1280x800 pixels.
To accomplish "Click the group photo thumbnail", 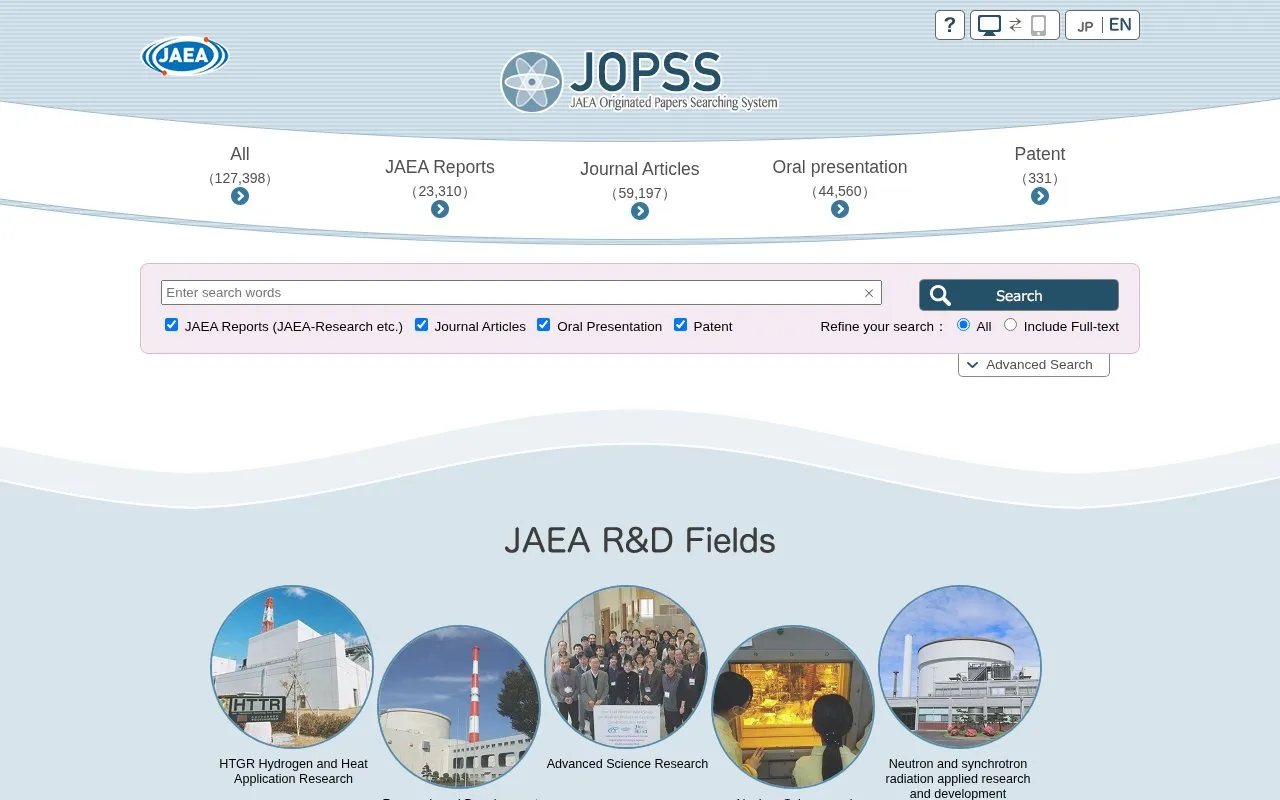I will pyautogui.click(x=626, y=667).
